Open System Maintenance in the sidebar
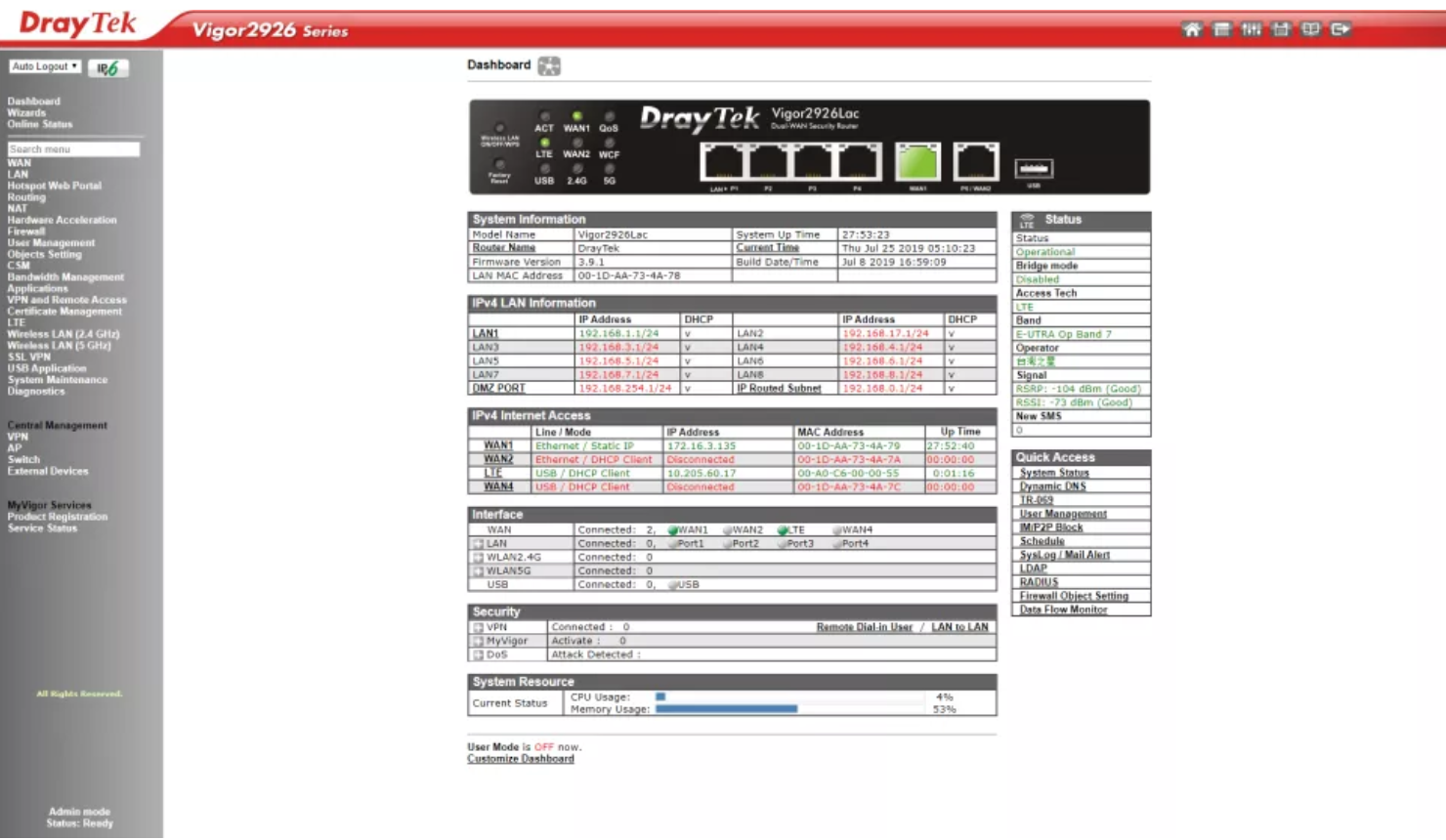 [58, 380]
